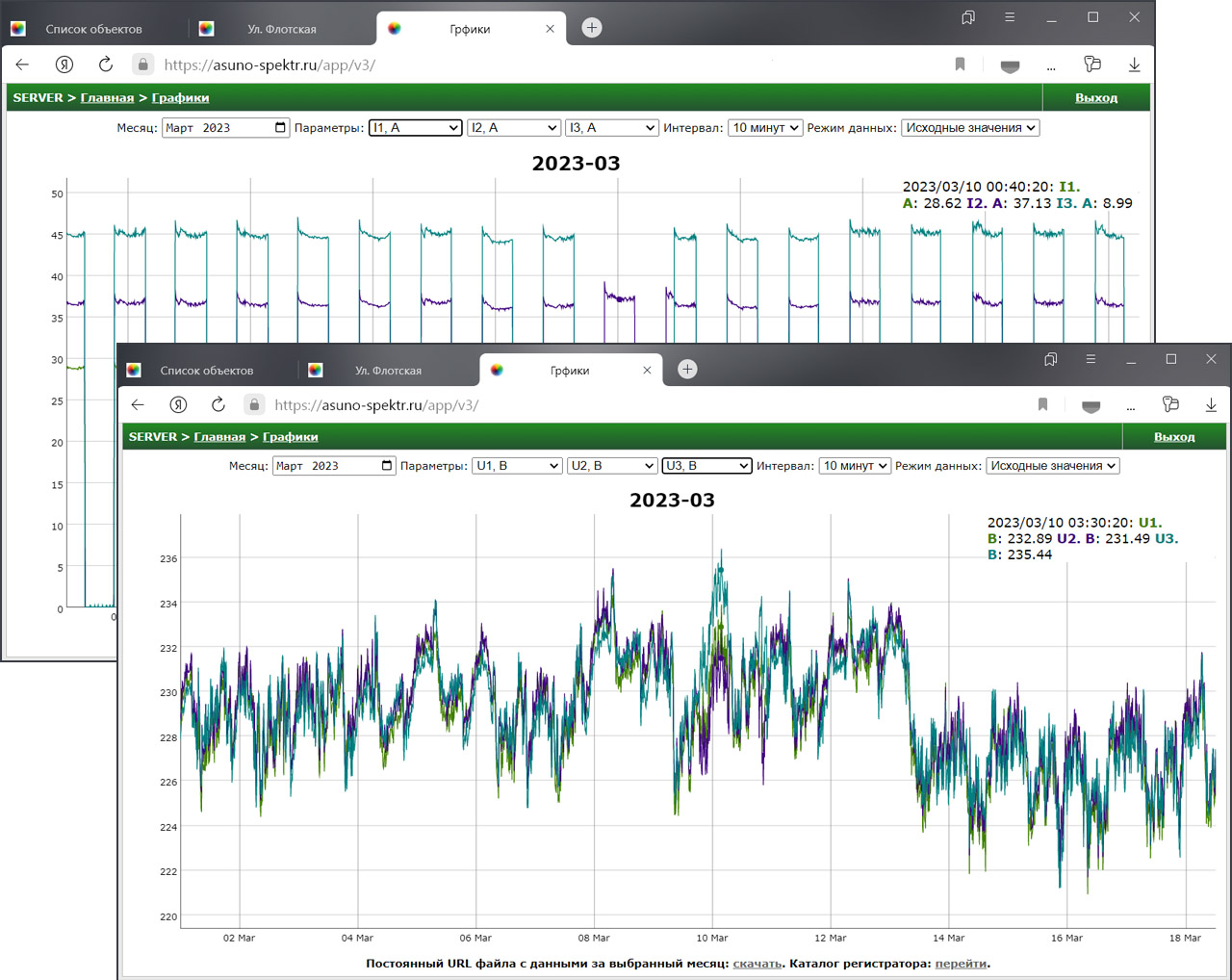Viewport: 1232px width, 980px height.
Task: Switch to Ул. Флотская tab, front window
Action: click(x=388, y=370)
